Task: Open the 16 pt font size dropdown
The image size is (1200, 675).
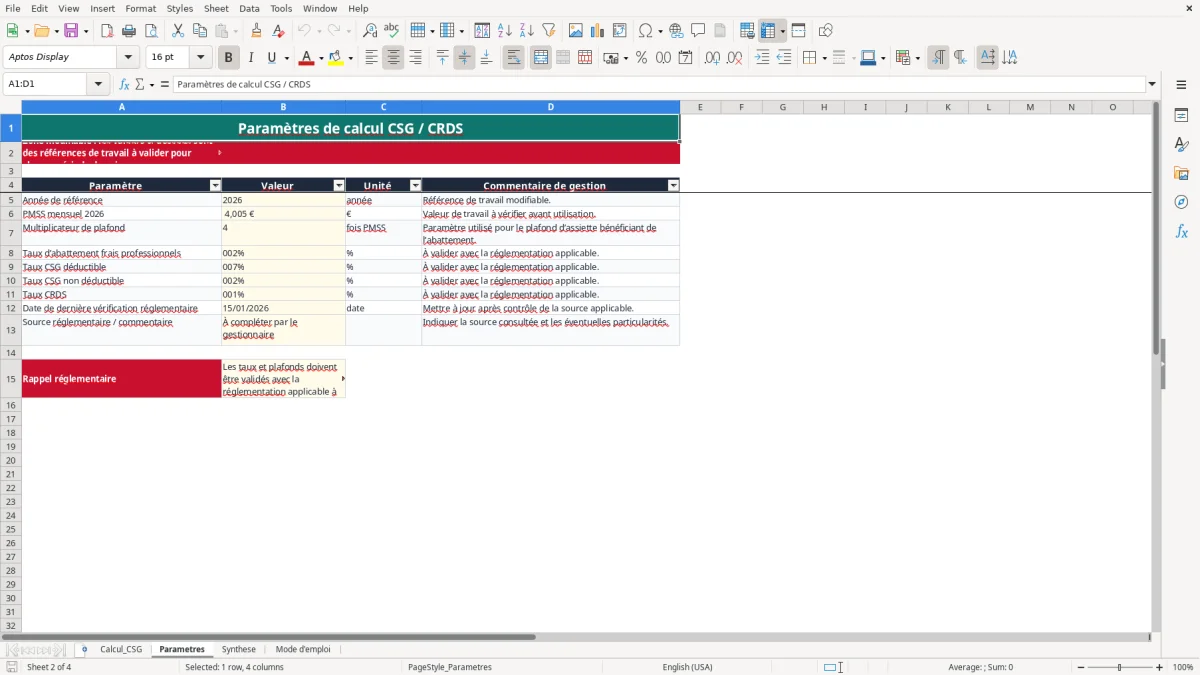Action: click(x=200, y=58)
